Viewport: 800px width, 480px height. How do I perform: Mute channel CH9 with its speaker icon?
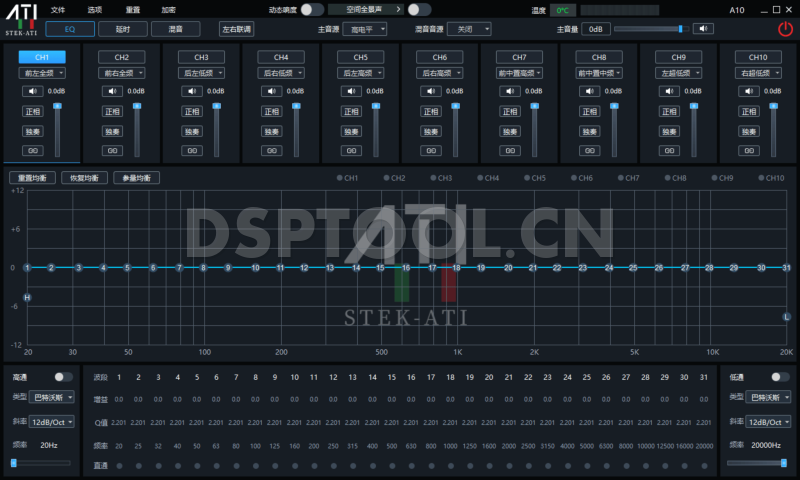click(669, 91)
